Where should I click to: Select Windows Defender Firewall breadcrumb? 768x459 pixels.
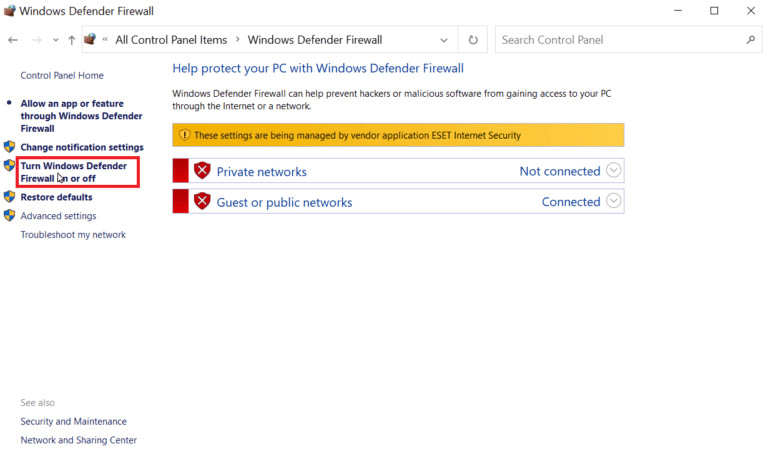[315, 40]
